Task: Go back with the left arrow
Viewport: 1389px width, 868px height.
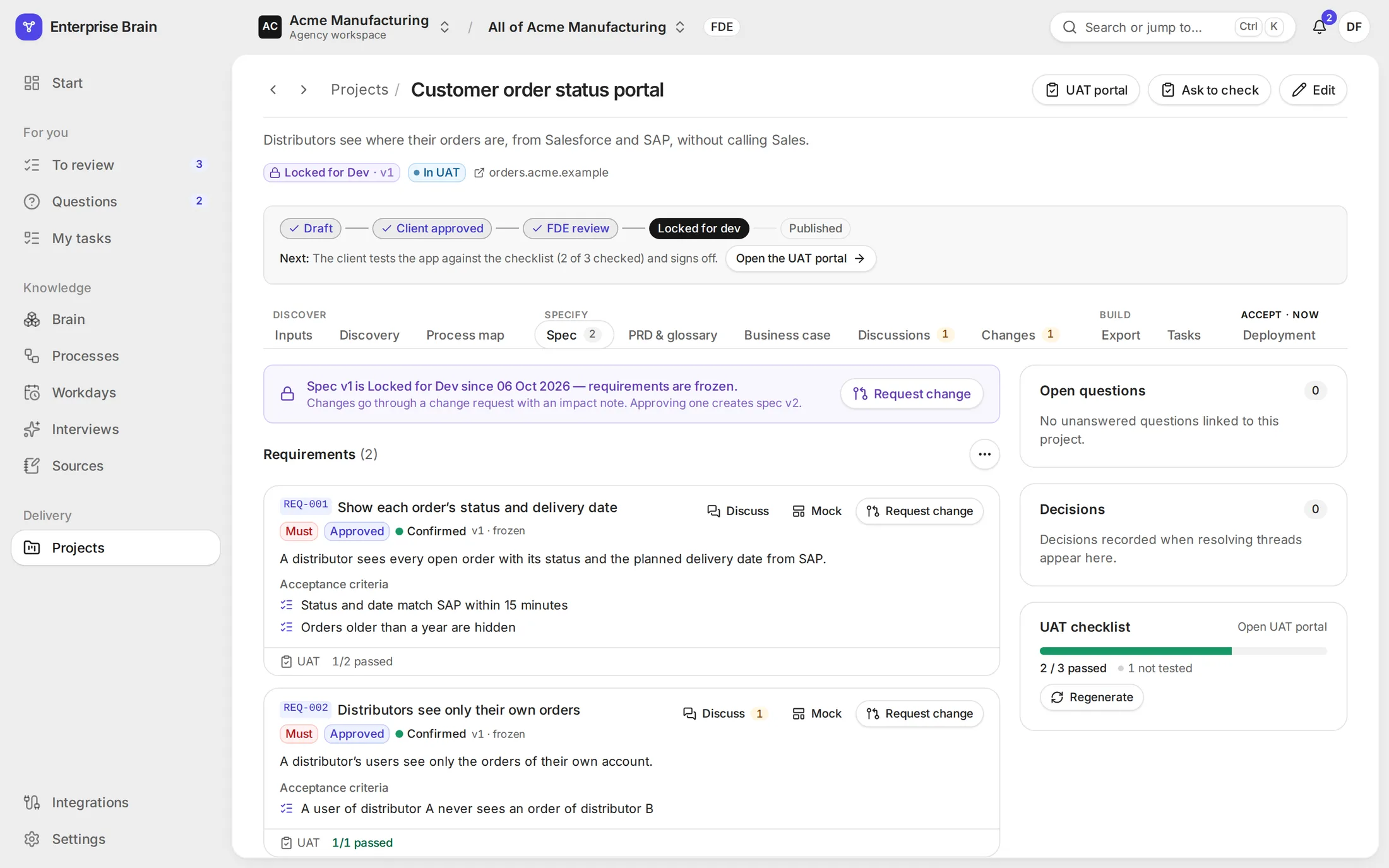Action: pos(273,90)
